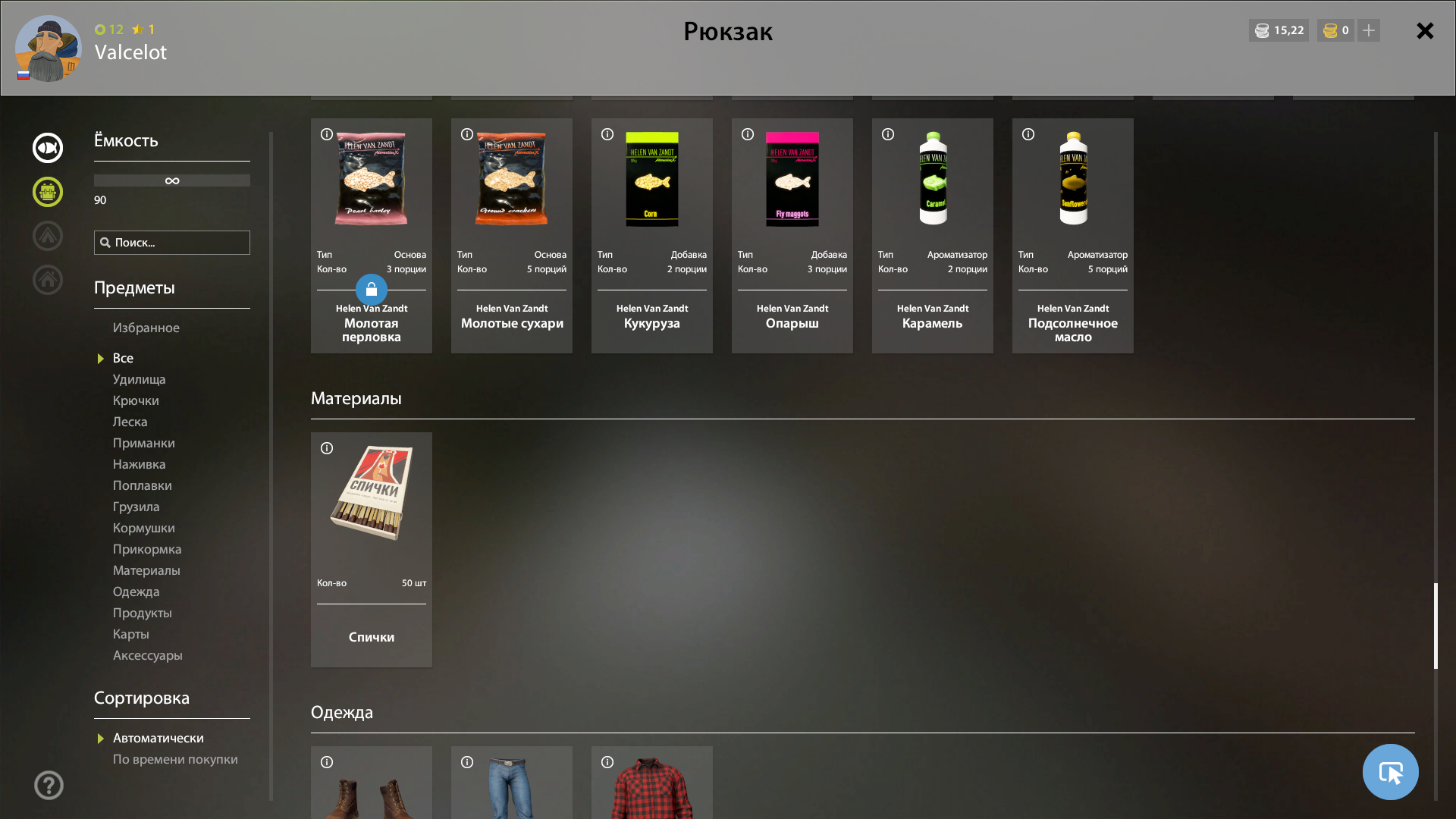Select Автоматически sorting option
The width and height of the screenshot is (1456, 819).
click(158, 738)
